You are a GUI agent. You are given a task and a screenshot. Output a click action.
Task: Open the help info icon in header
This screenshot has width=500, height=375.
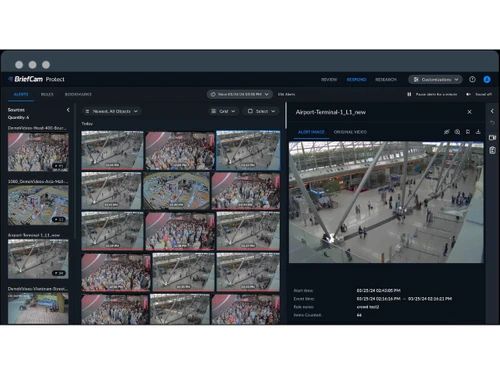[x=472, y=79]
